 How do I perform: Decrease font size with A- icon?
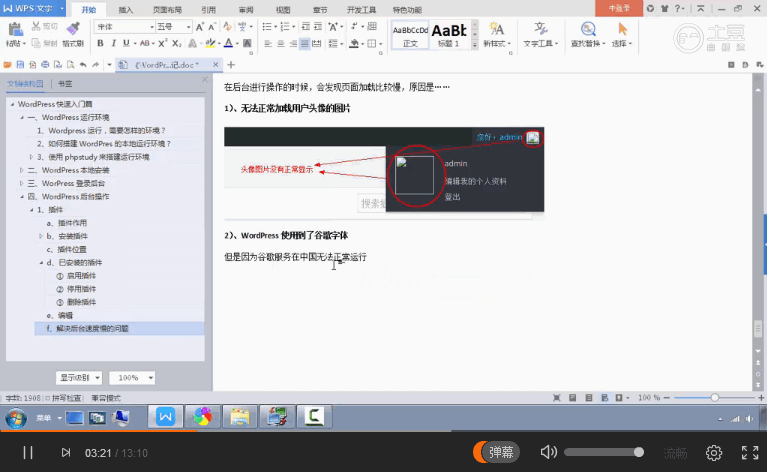212,27
